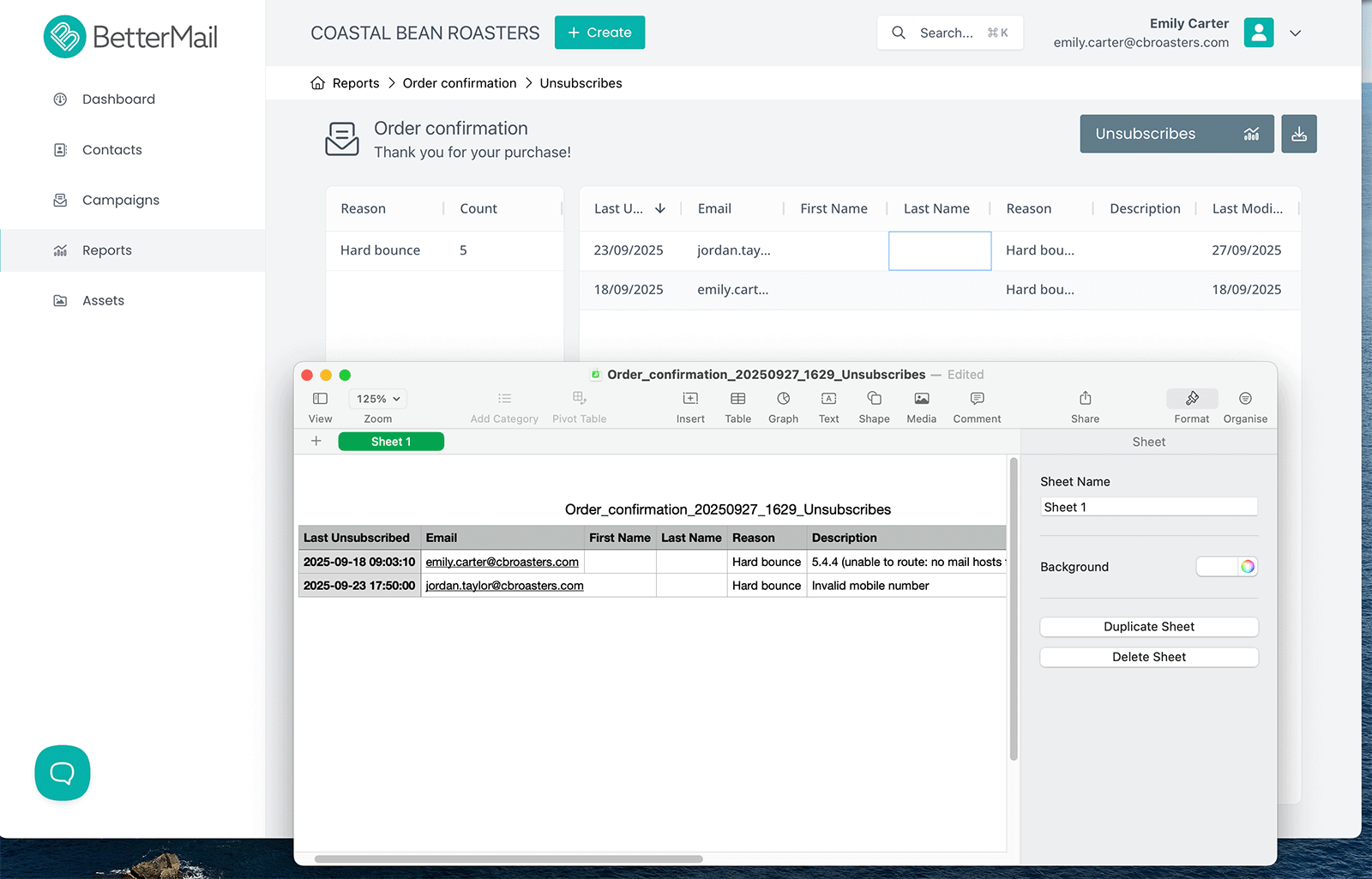Select the Shape toolbar icon
This screenshot has height=879, width=1372.
pos(874,399)
